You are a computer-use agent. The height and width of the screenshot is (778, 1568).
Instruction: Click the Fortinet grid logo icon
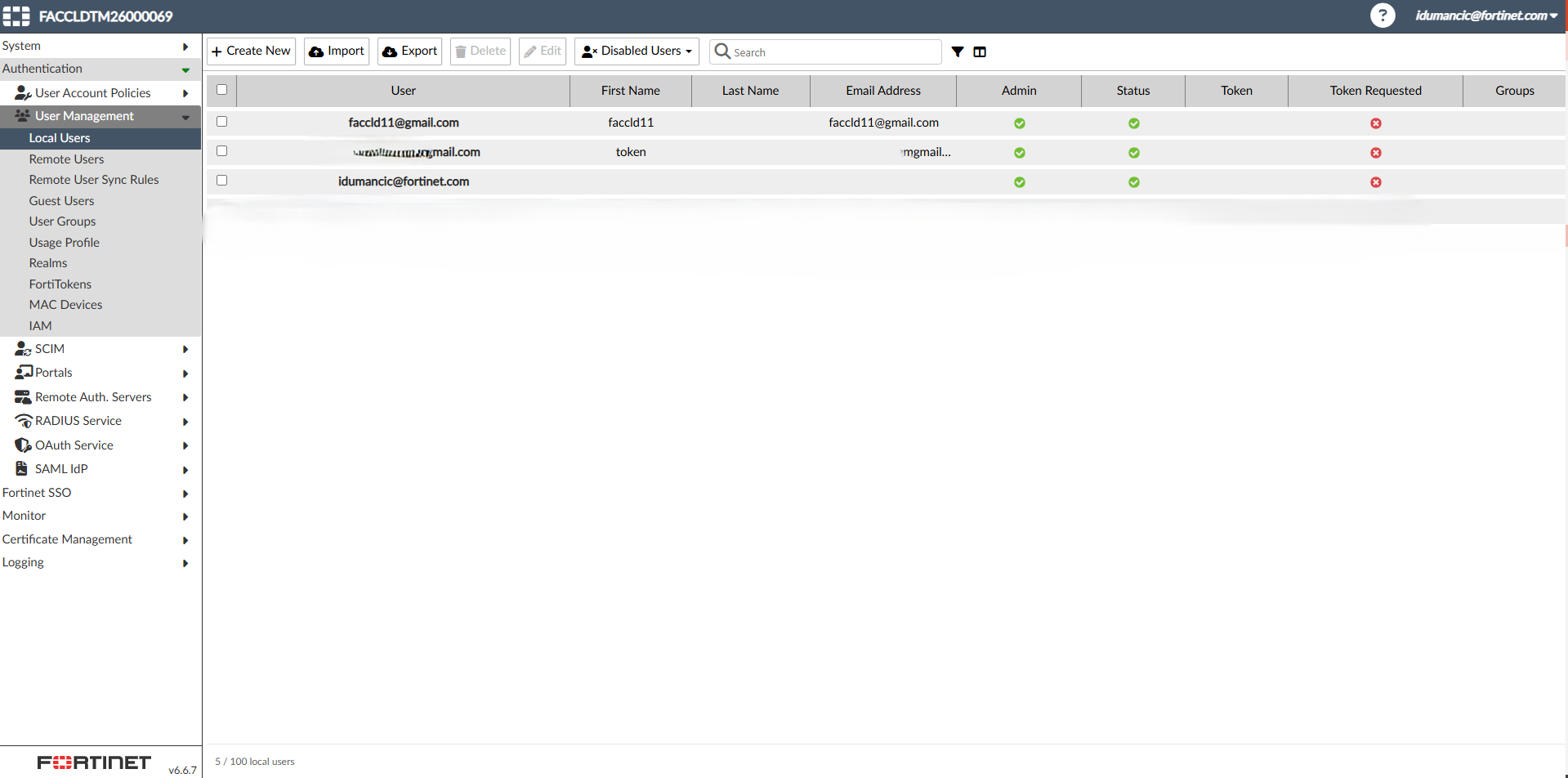[16, 16]
